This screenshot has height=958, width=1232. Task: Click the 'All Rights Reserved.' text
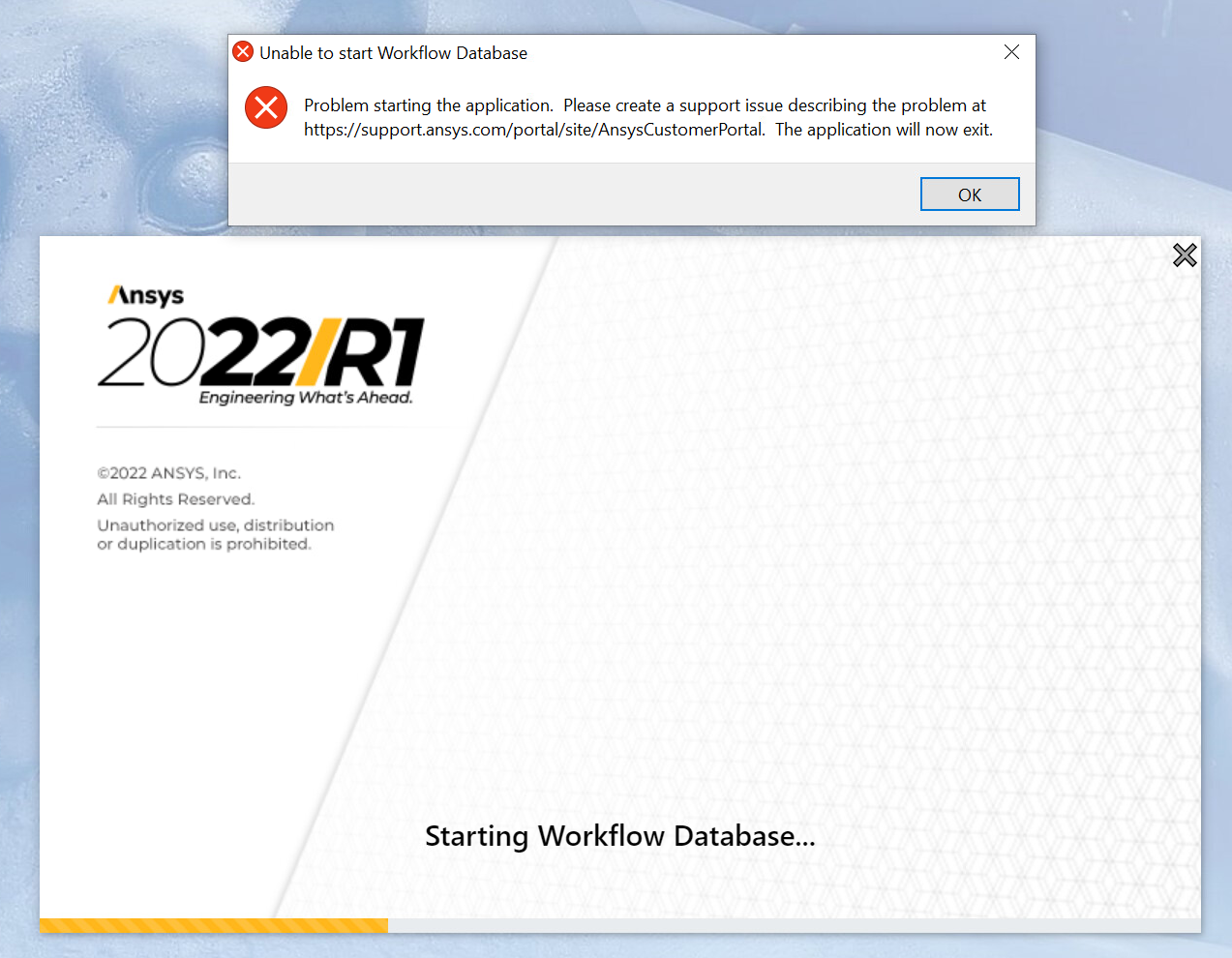point(175,499)
